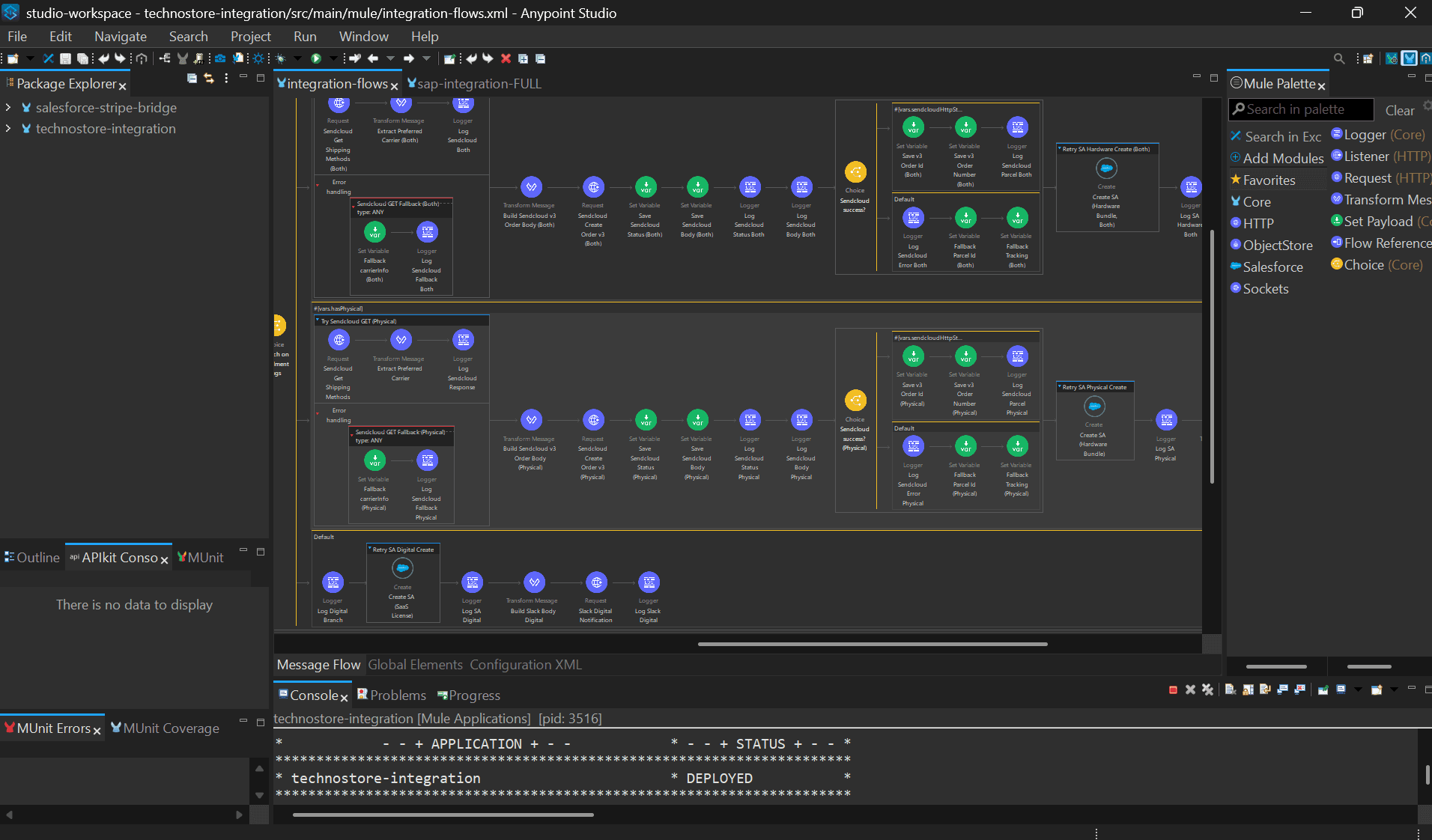Viewport: 1432px width, 840px height.
Task: Open the New item dropdown arrow
Action: click(30, 58)
